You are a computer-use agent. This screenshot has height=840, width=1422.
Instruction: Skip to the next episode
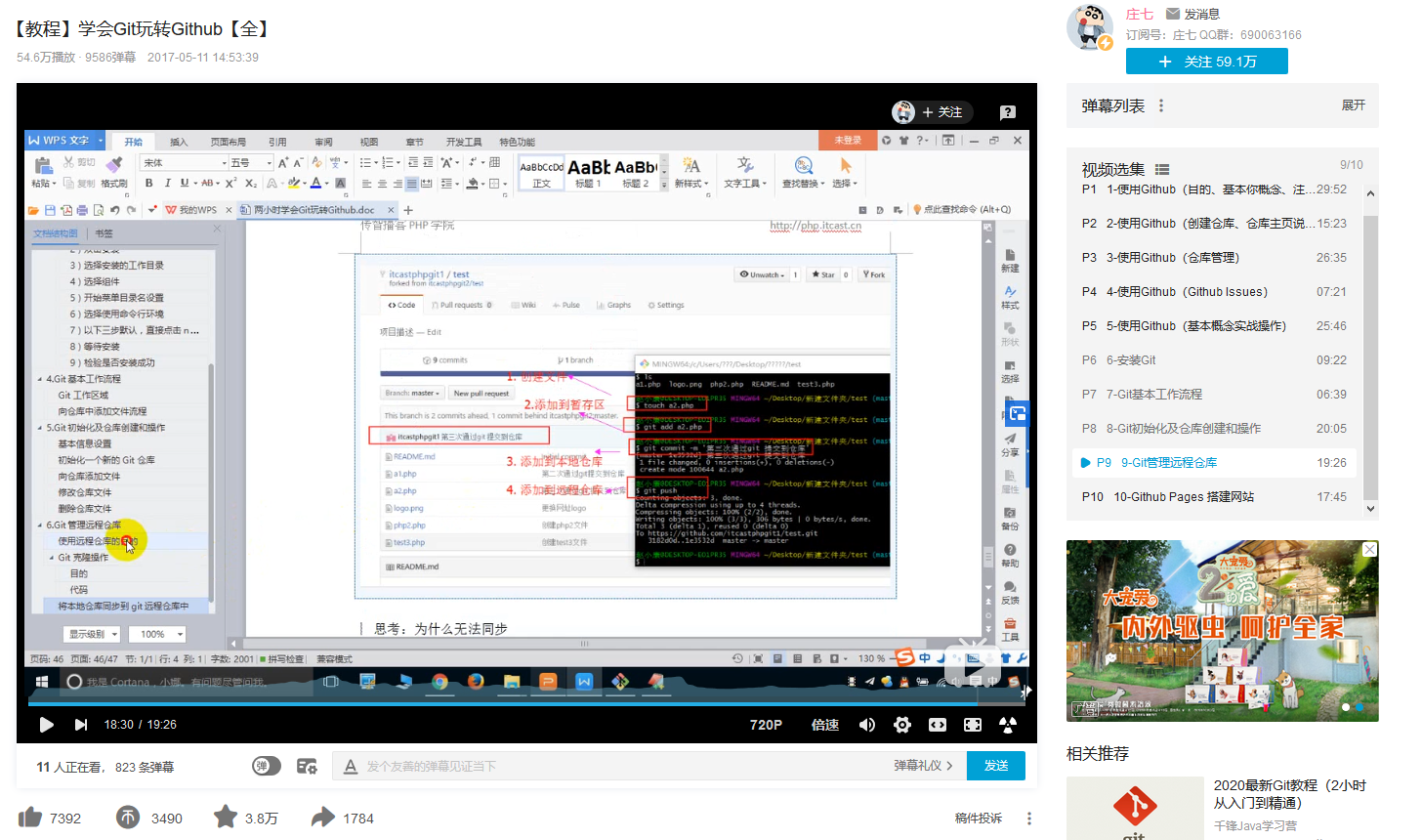coord(81,725)
